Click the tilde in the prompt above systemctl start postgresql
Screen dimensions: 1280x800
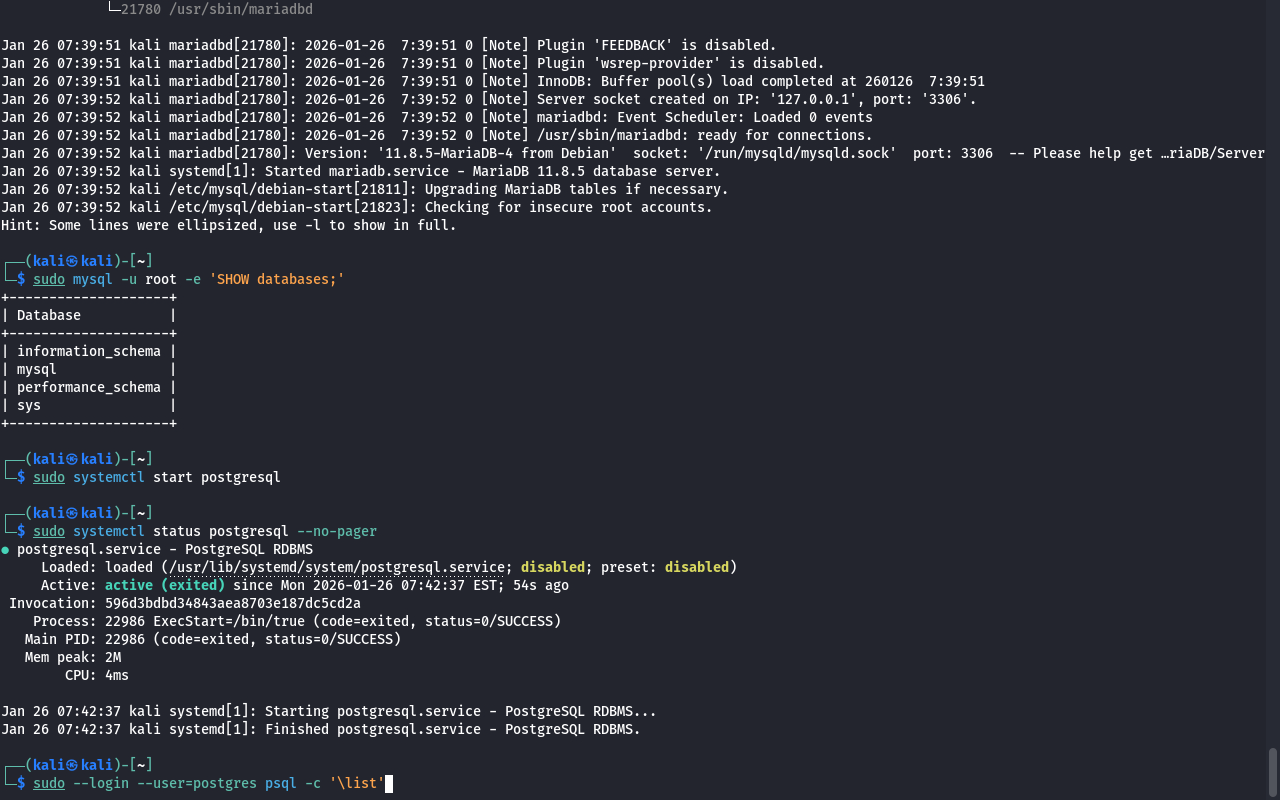coord(145,459)
